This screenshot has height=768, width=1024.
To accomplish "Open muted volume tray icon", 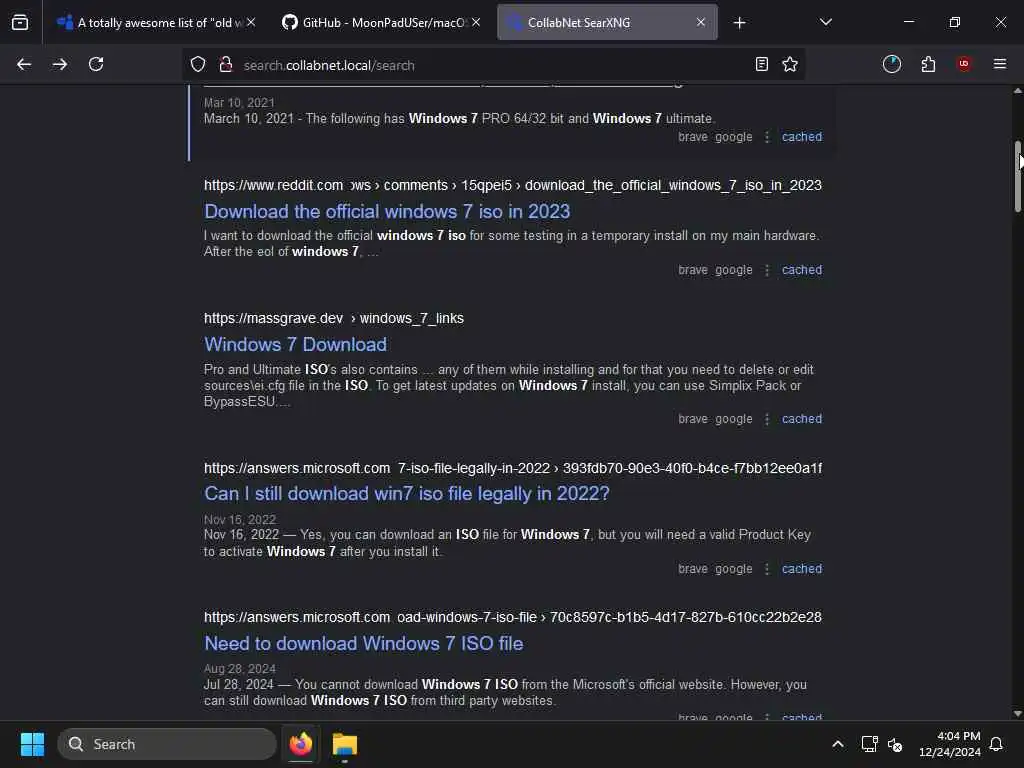I will pyautogui.click(x=895, y=744).
